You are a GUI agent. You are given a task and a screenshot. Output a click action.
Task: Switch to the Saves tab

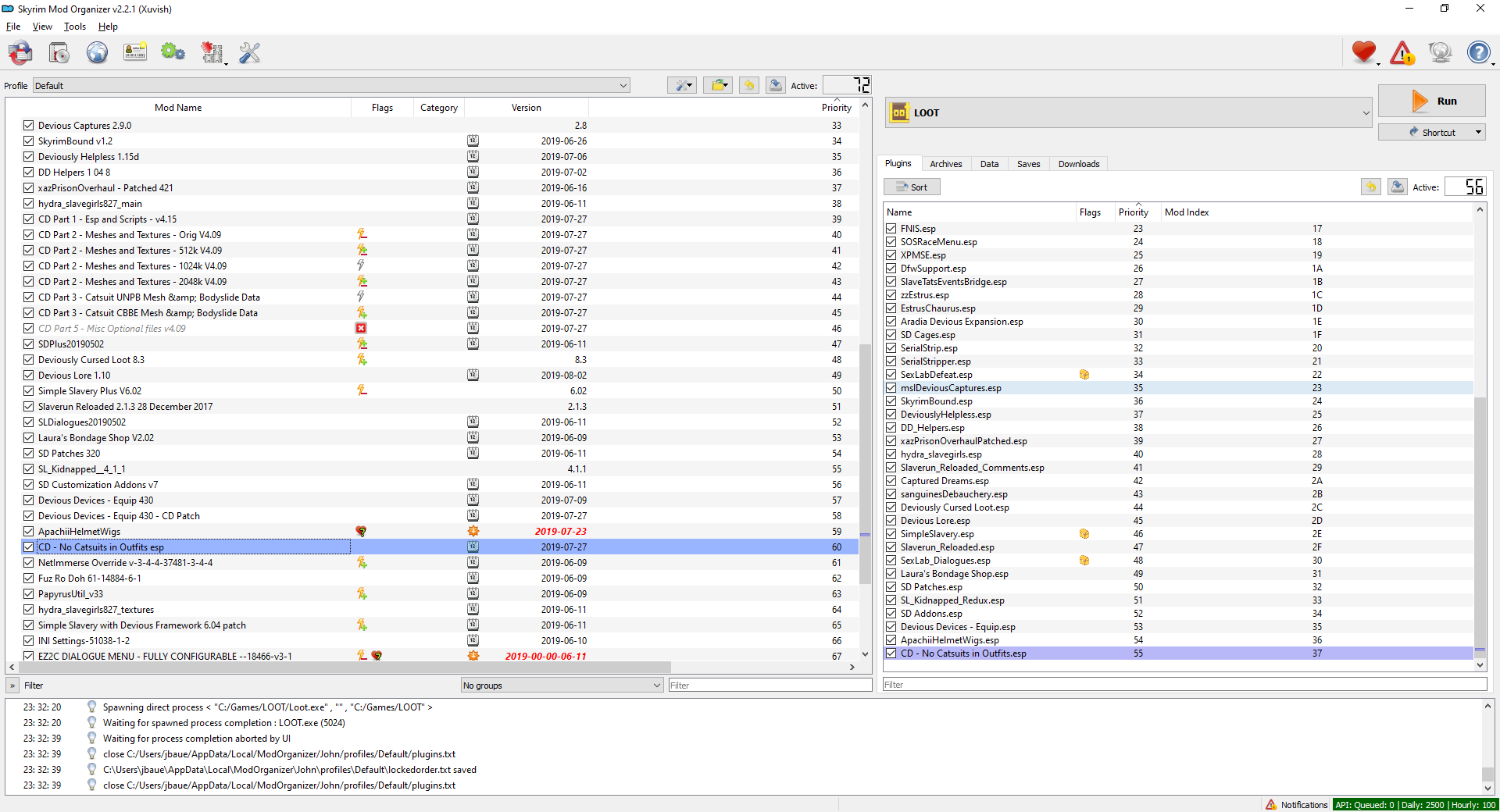coord(1028,164)
